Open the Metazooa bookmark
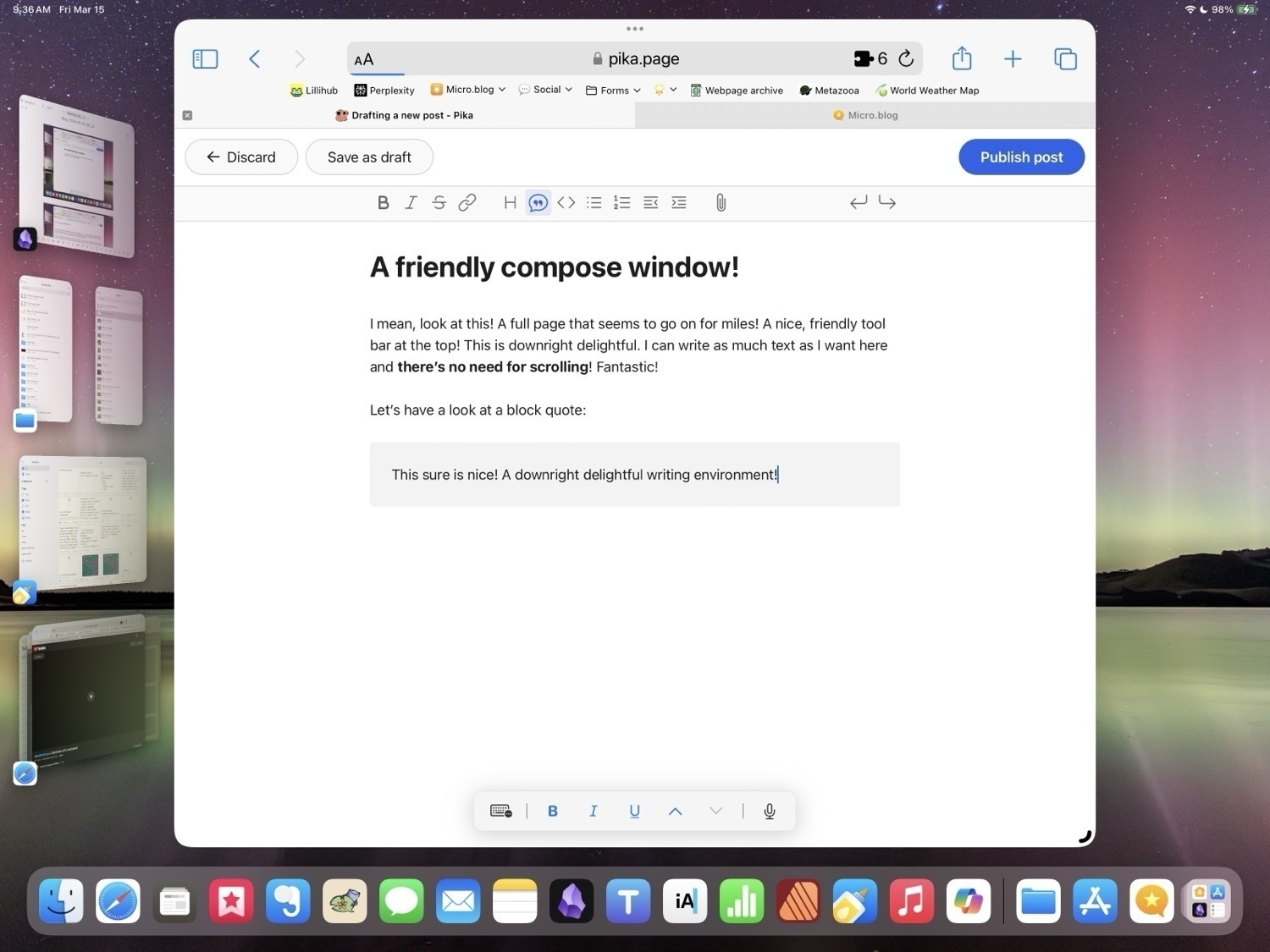Image resolution: width=1270 pixels, height=952 pixels. pyautogui.click(x=829, y=90)
